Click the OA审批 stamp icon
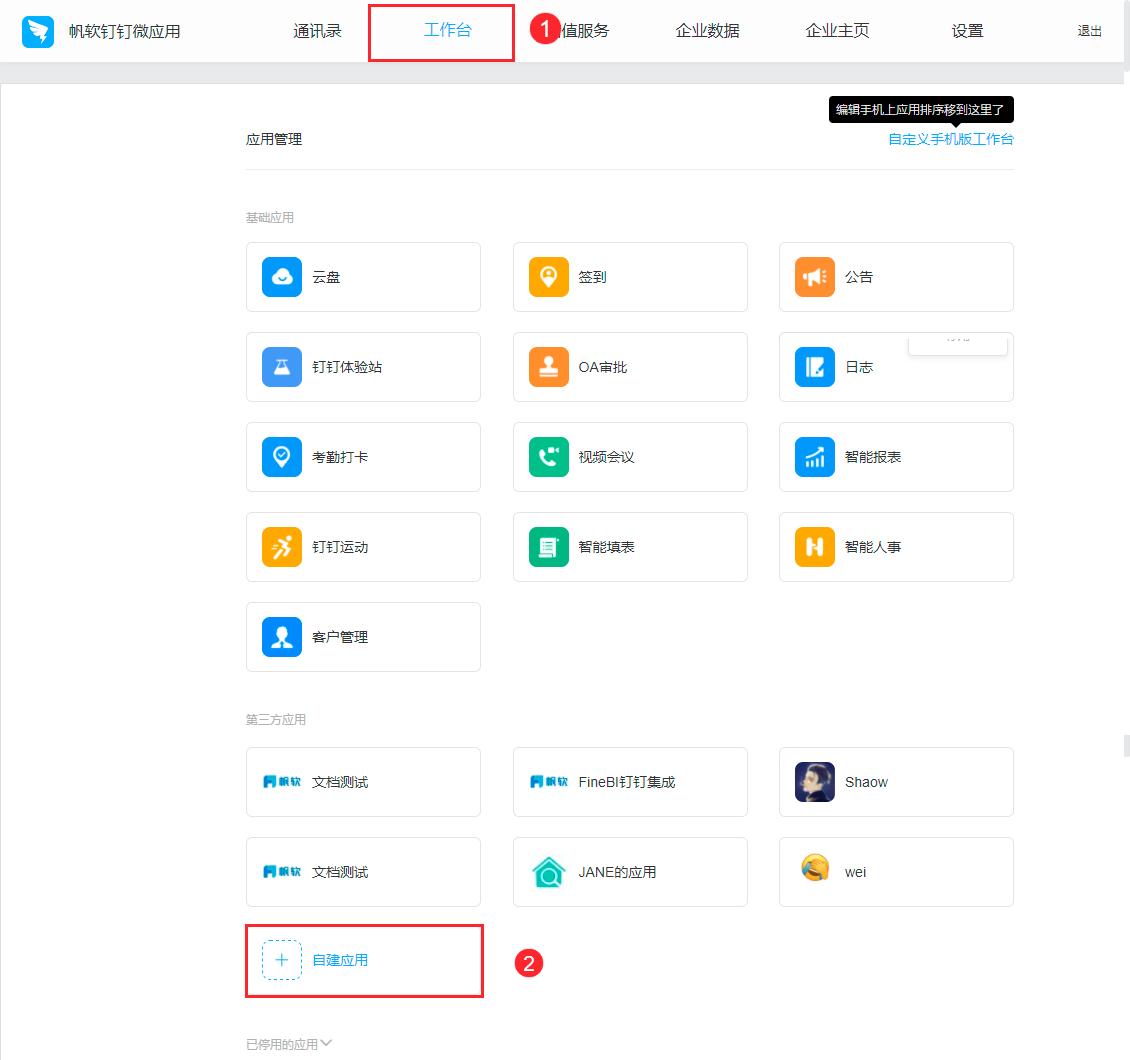Screen dimensions: 1130x1060 click(x=548, y=367)
